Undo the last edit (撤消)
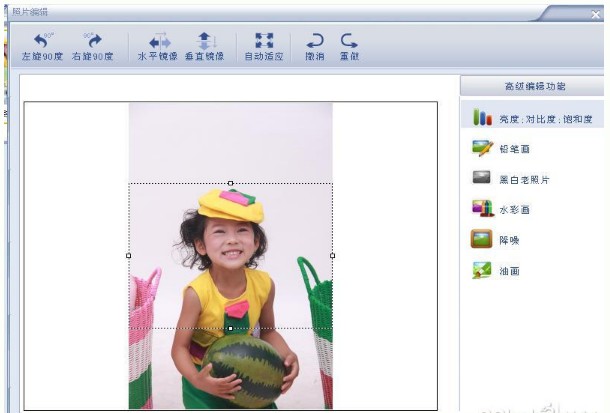 point(314,42)
